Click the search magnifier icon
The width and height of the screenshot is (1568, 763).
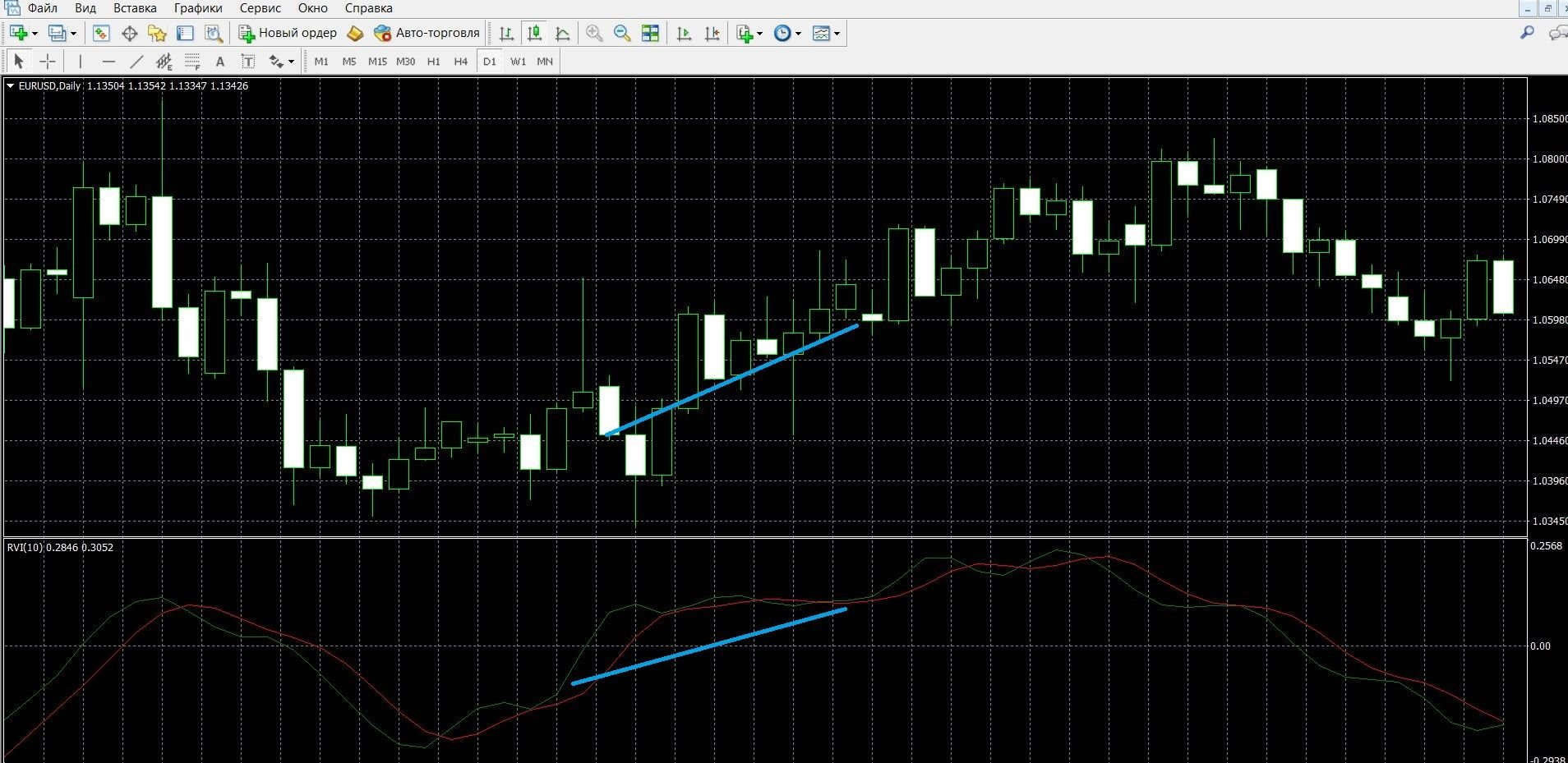[x=1527, y=33]
